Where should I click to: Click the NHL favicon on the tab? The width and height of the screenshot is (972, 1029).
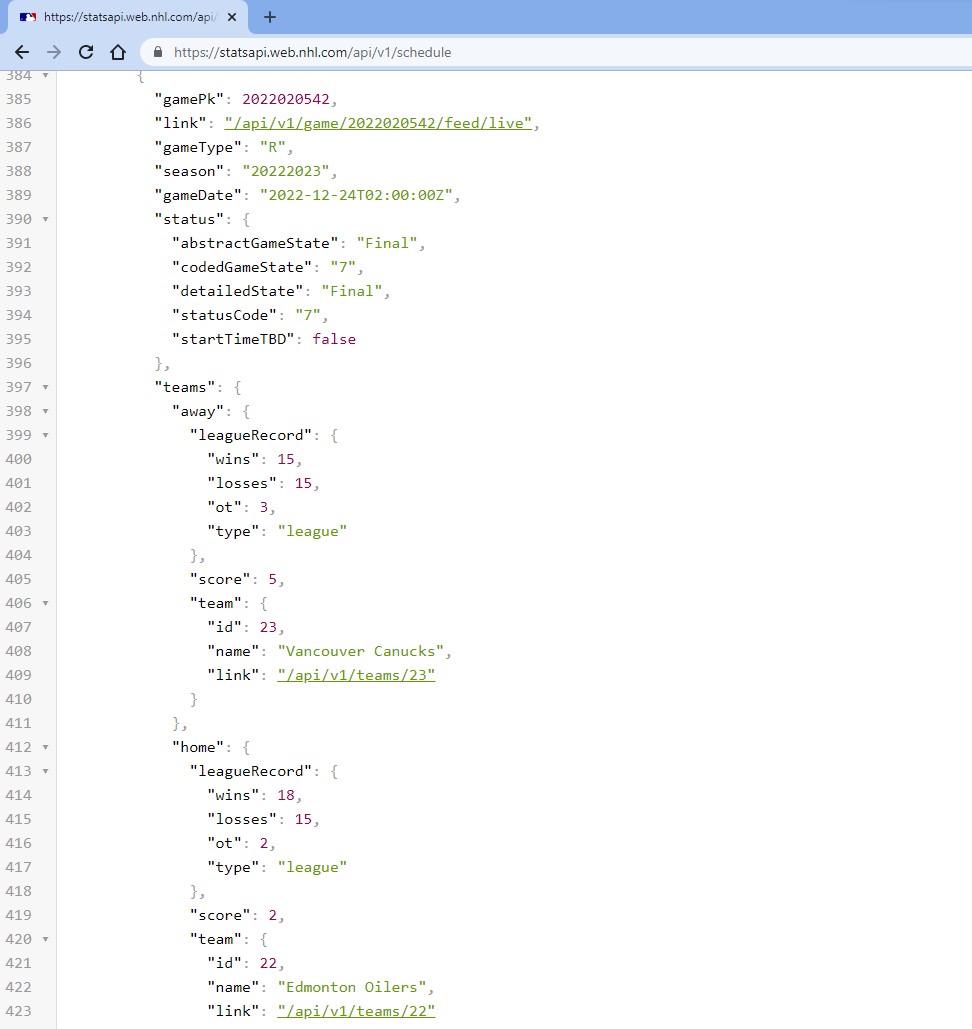coord(28,17)
